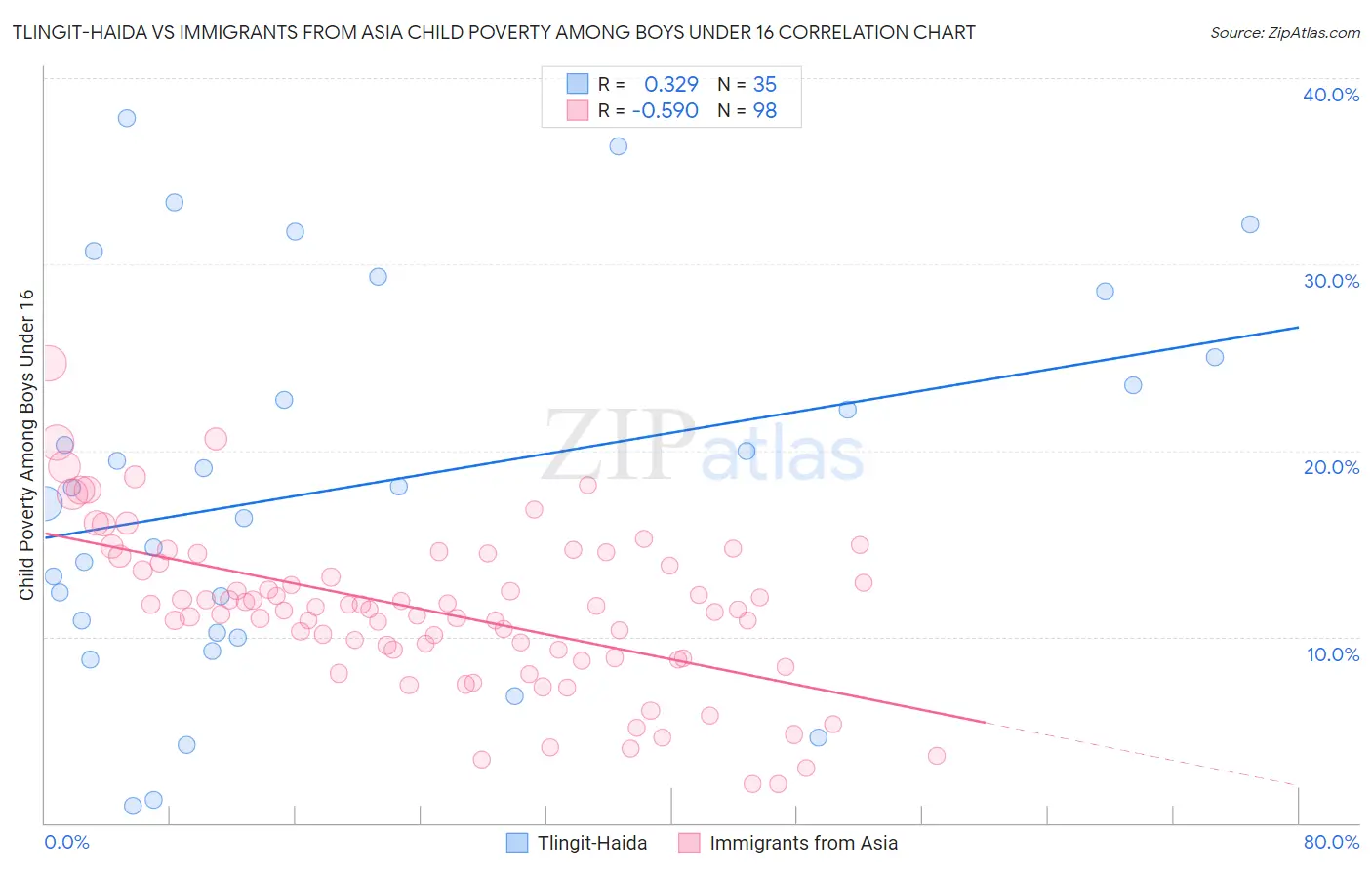The image size is (1372, 870).
Task: Click the 80.0% x-axis label
Action: coord(1331,842)
